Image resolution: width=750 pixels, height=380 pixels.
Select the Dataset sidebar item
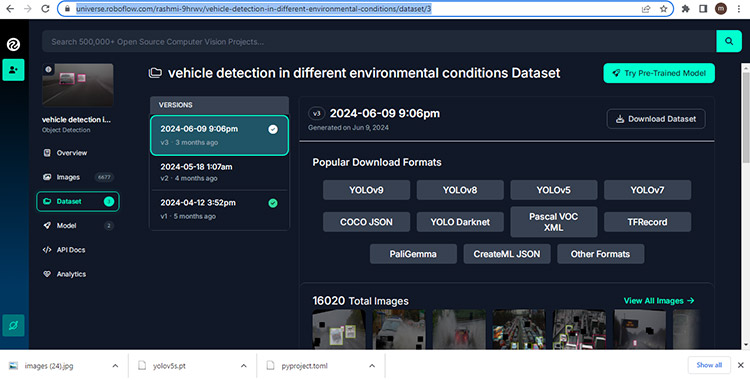pyautogui.click(x=77, y=201)
